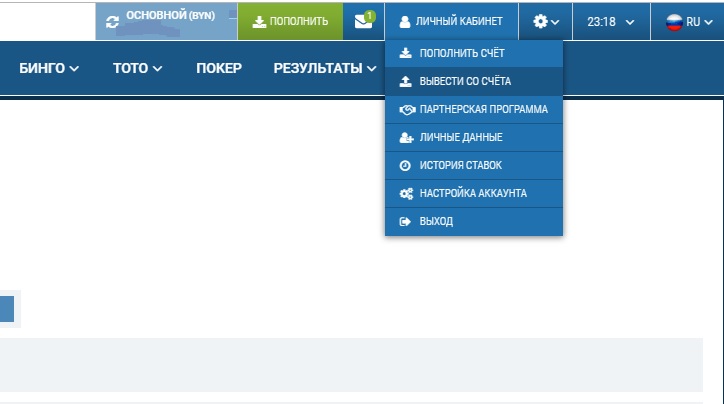724x404 pixels.
Task: Select Личные данные from menu
Action: tap(460, 137)
